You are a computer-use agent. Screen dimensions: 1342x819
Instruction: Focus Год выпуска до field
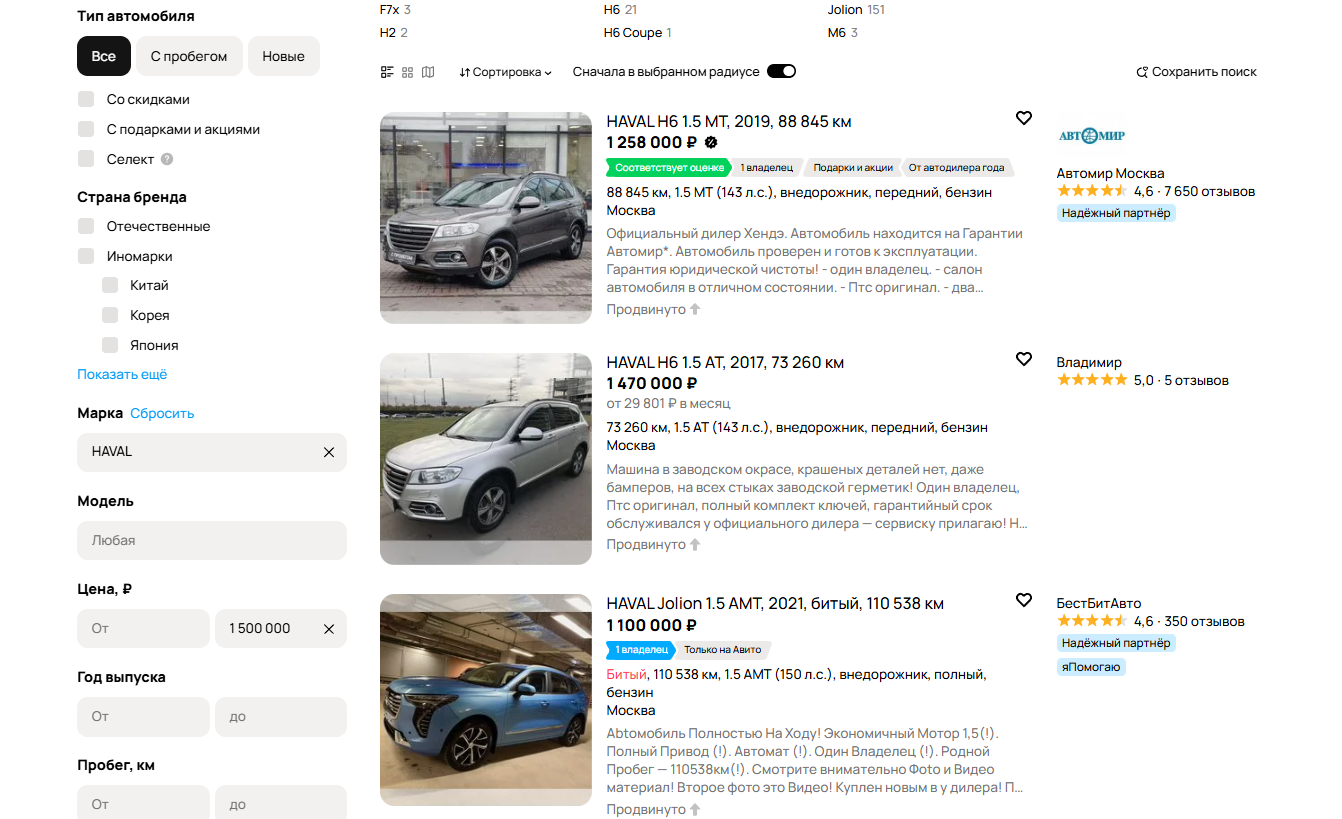click(281, 717)
